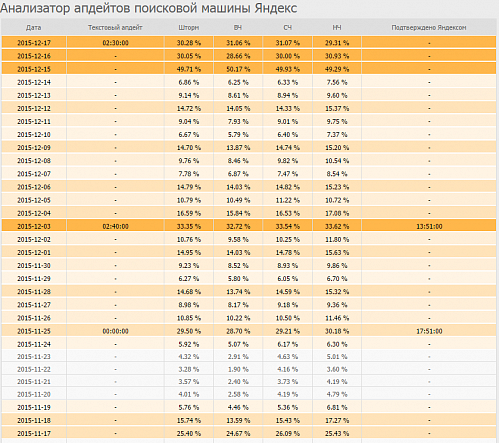Click Yandex confirmation time 17:51:00

[429, 331]
